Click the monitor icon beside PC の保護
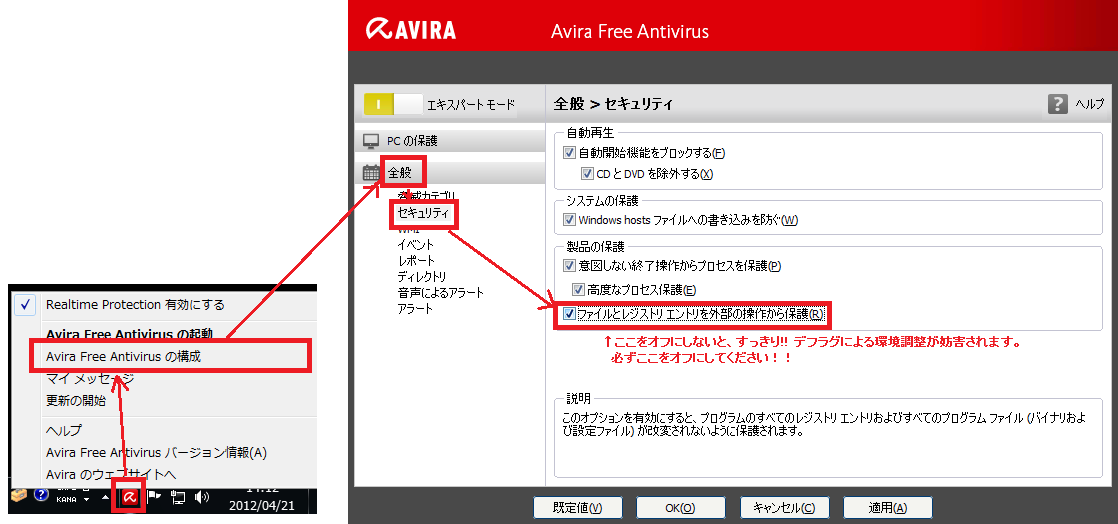The height and width of the screenshot is (524, 1118). (371, 141)
